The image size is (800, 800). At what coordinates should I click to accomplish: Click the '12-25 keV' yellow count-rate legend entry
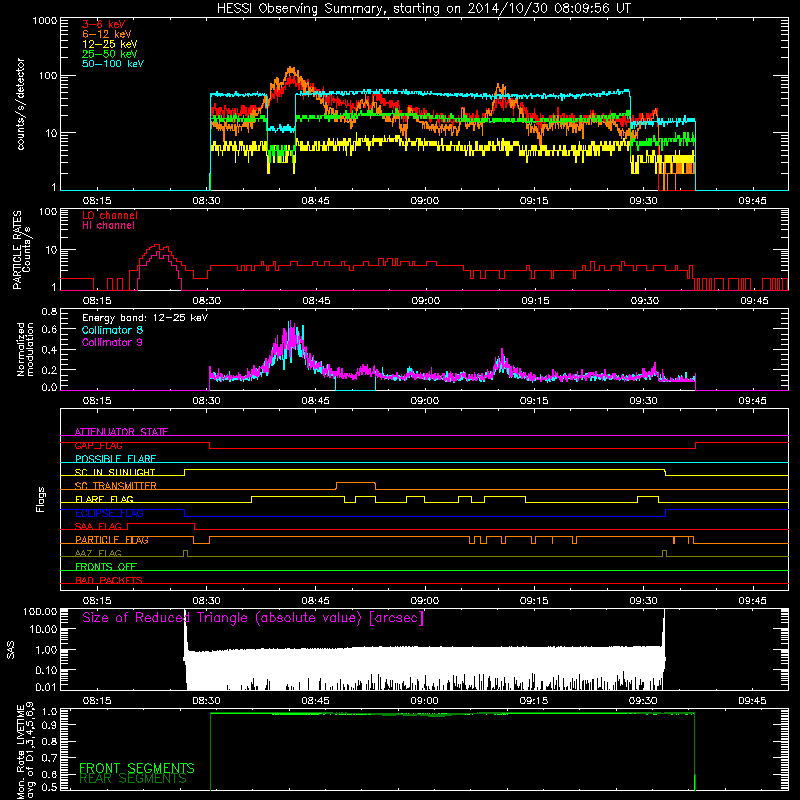(110, 44)
